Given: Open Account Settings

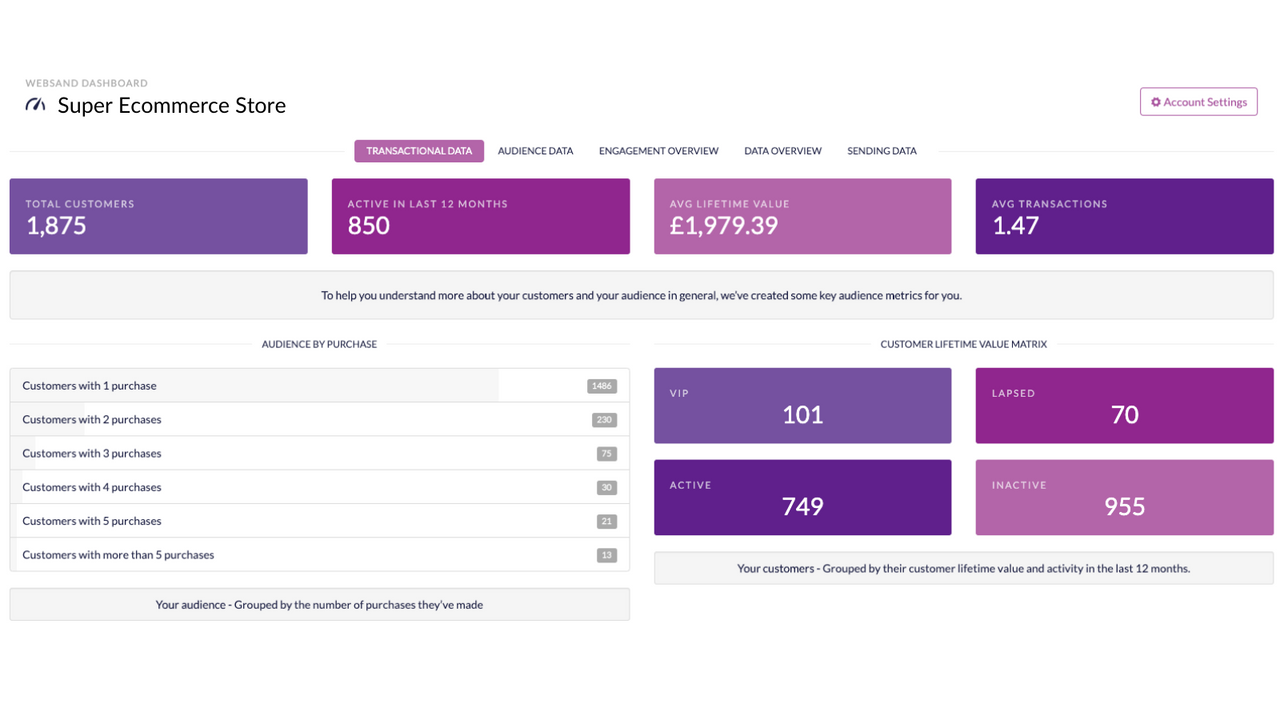Looking at the screenshot, I should (1198, 101).
